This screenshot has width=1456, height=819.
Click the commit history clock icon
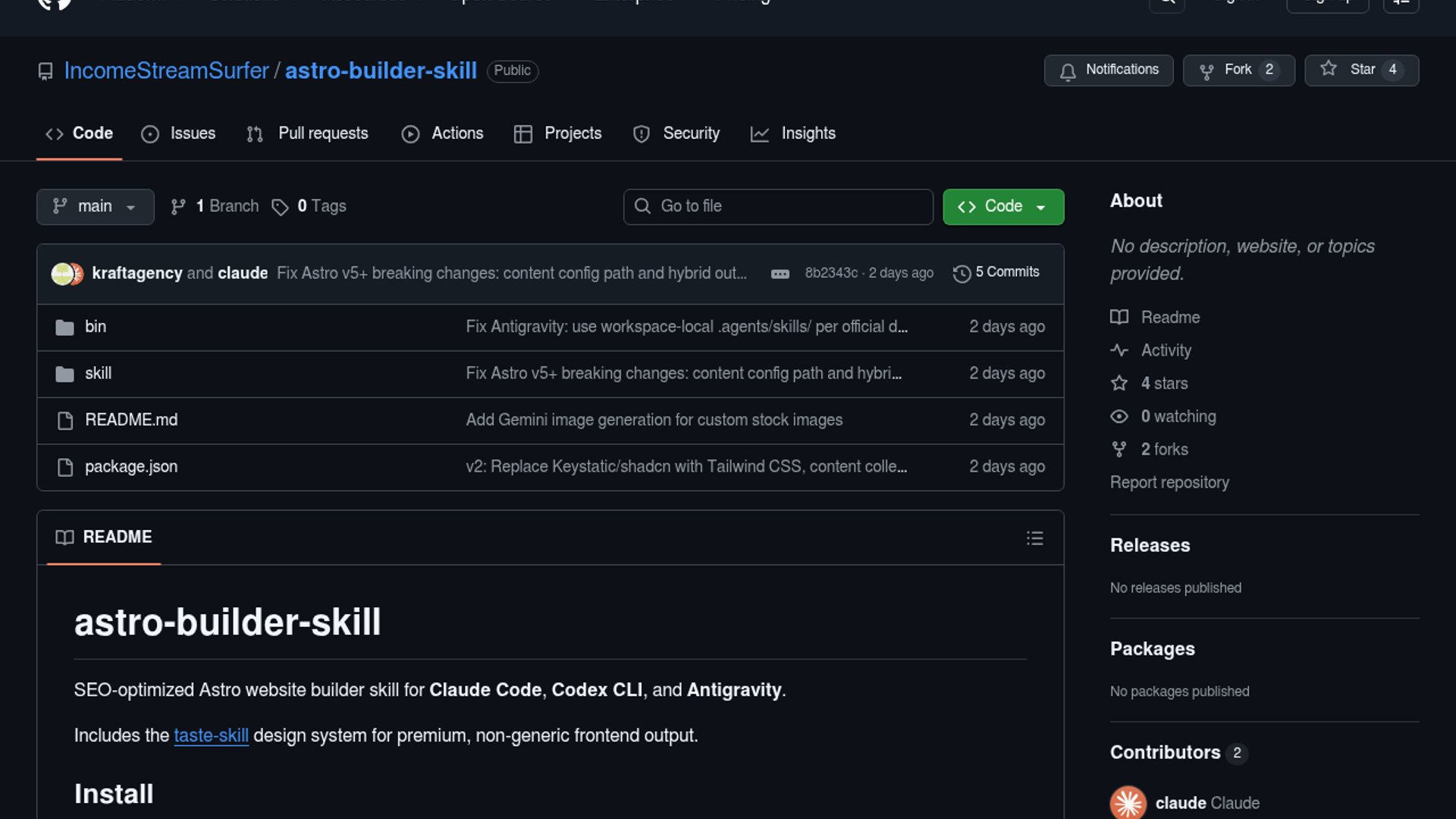[x=962, y=274]
